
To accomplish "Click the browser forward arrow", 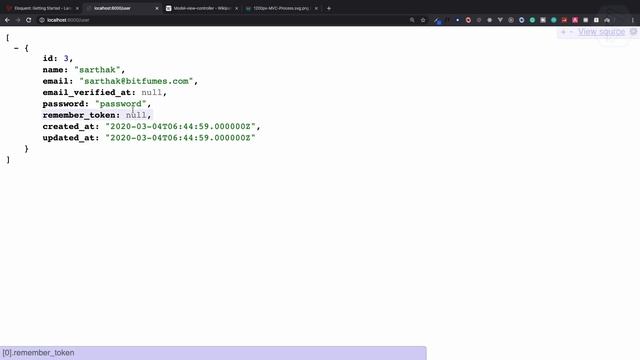I will 18,20.
